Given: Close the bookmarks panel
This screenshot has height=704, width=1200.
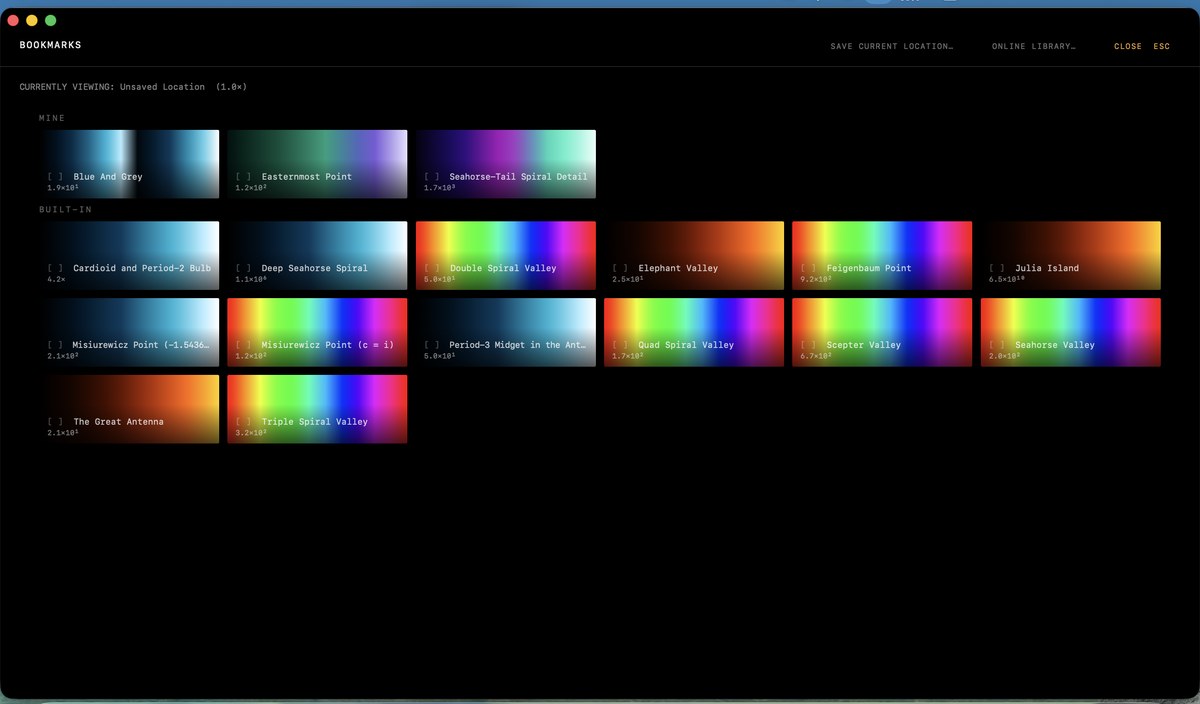Looking at the screenshot, I should 1127,46.
